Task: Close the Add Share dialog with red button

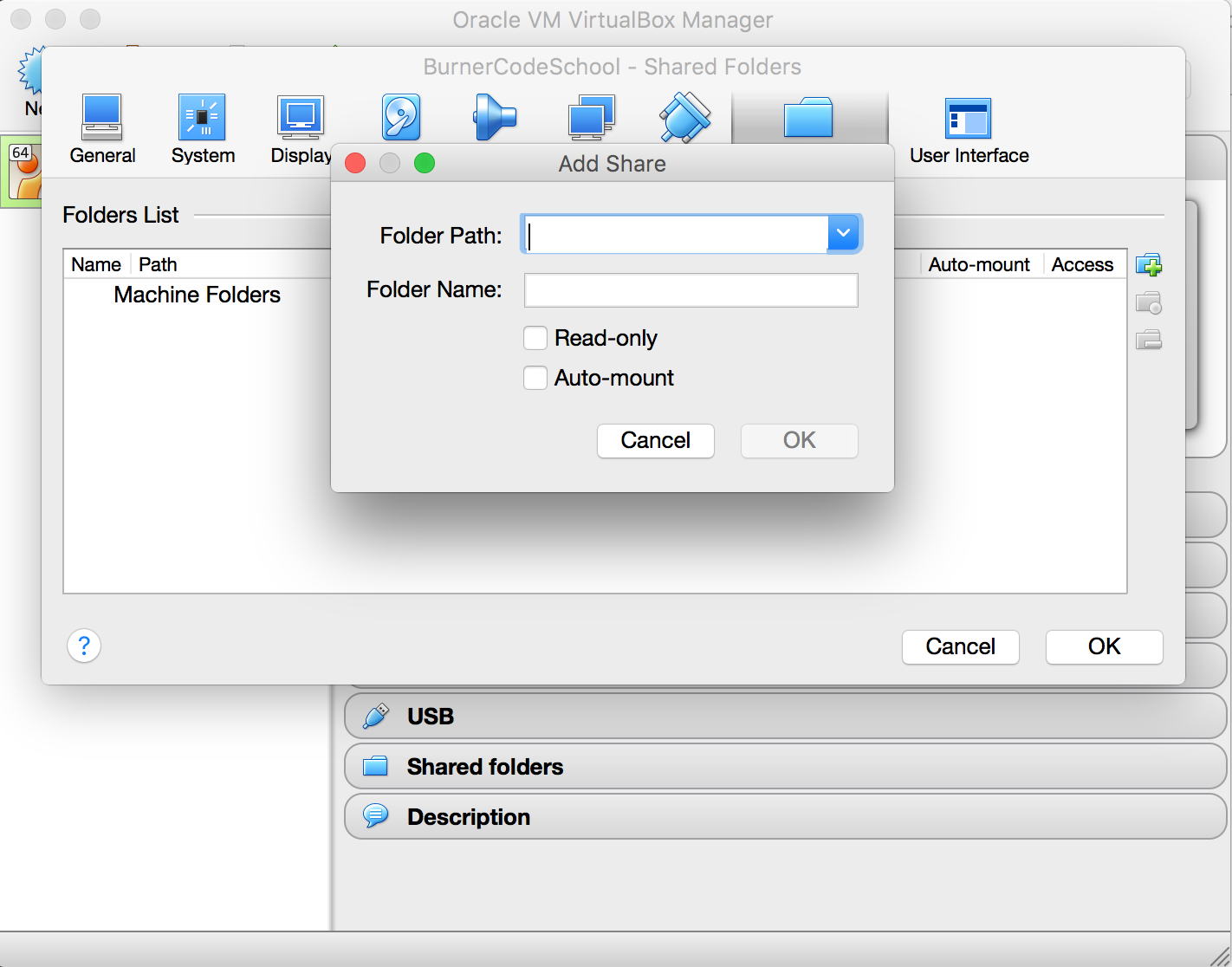Action: tap(355, 163)
